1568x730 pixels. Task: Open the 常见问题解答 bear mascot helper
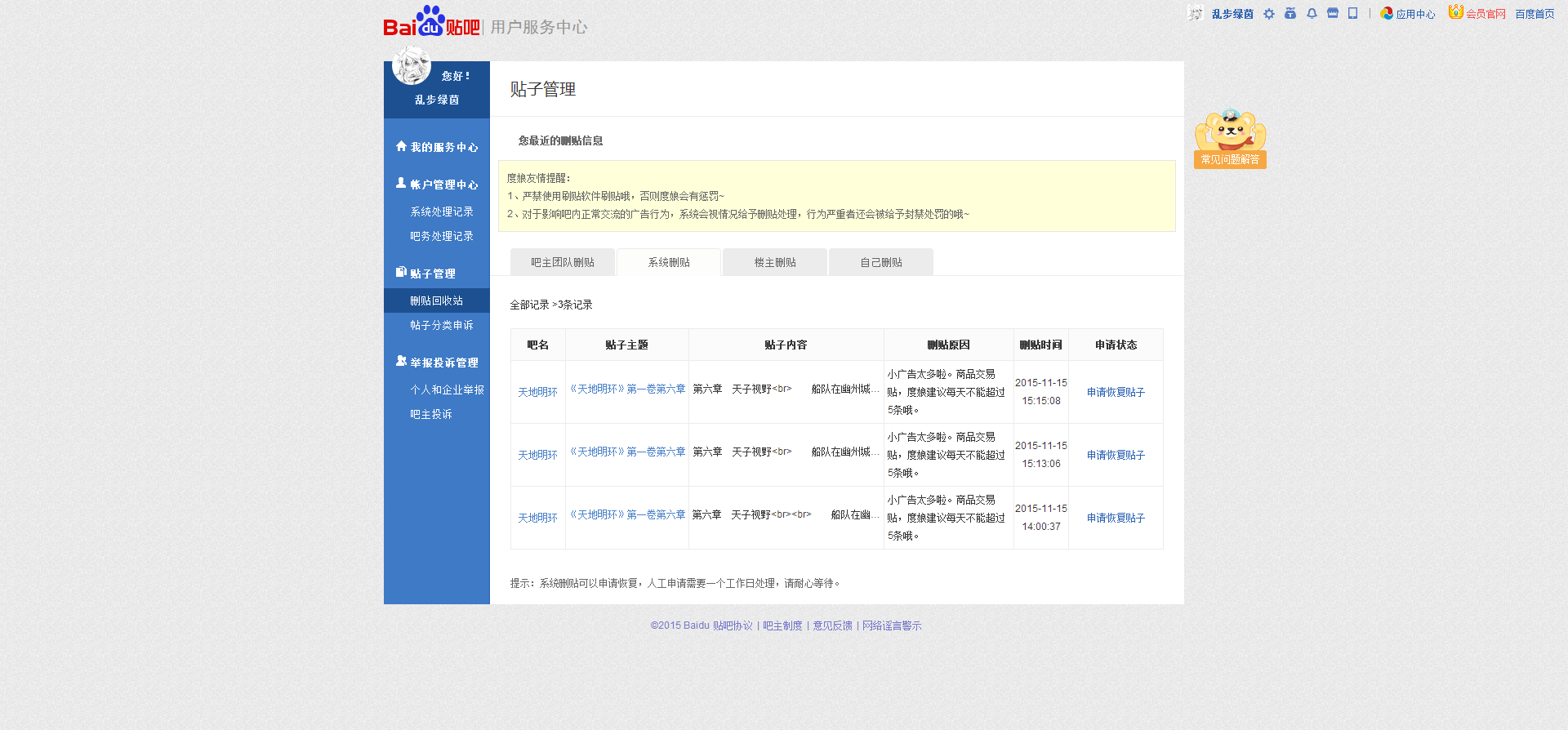click(1230, 139)
